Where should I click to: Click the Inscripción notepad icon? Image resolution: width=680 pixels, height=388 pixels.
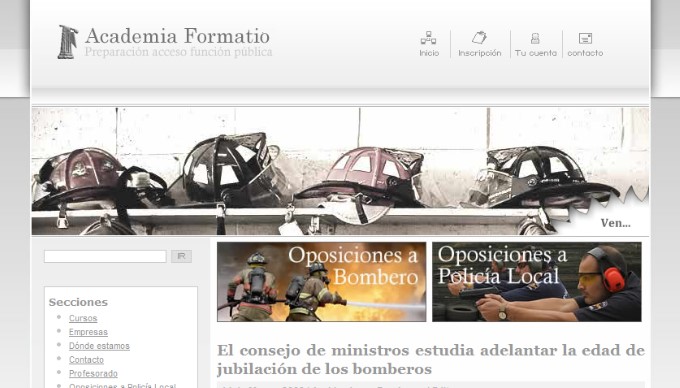(479, 38)
